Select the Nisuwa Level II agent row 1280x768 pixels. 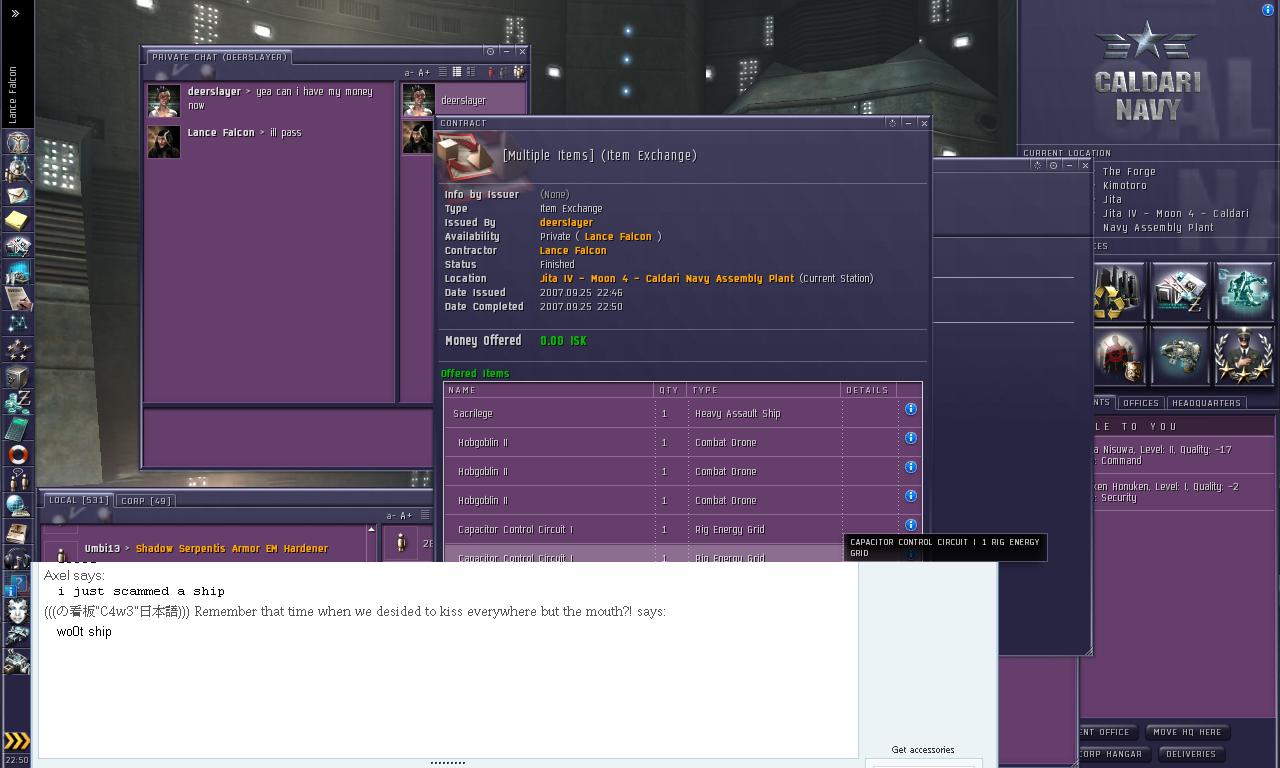[1178, 455]
